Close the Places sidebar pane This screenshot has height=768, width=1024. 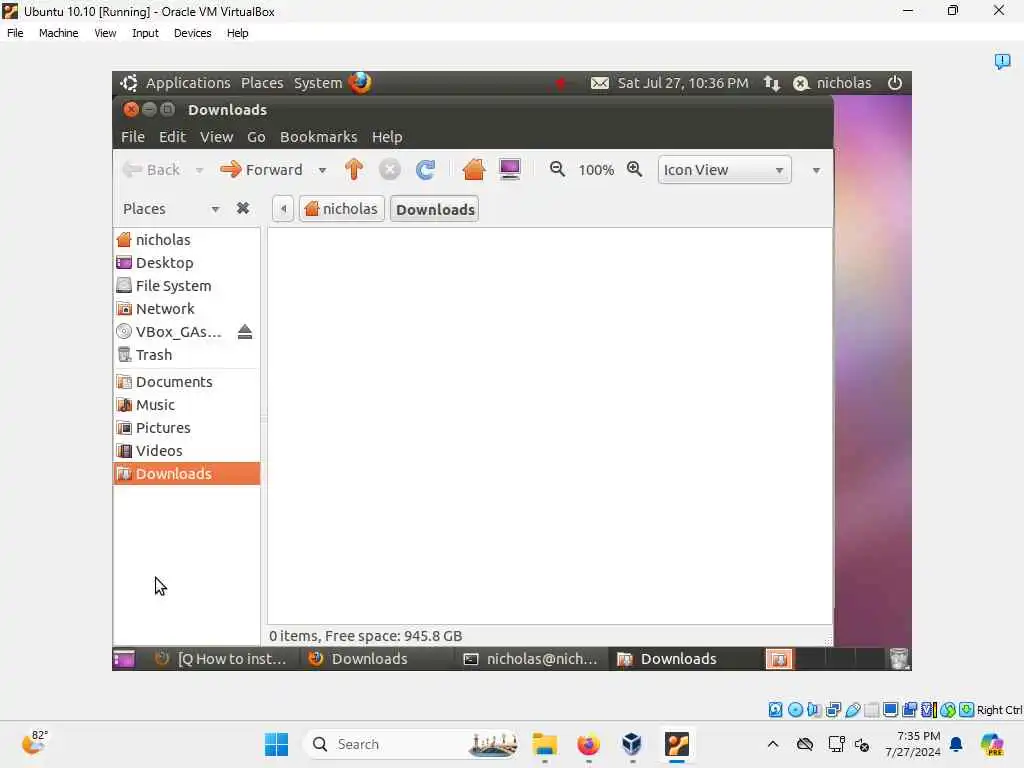(x=243, y=208)
